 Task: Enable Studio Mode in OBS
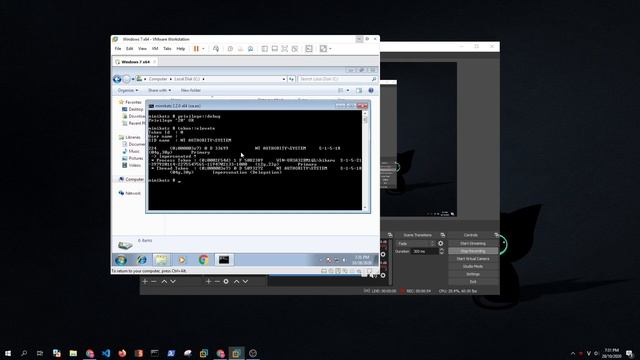pos(473,267)
